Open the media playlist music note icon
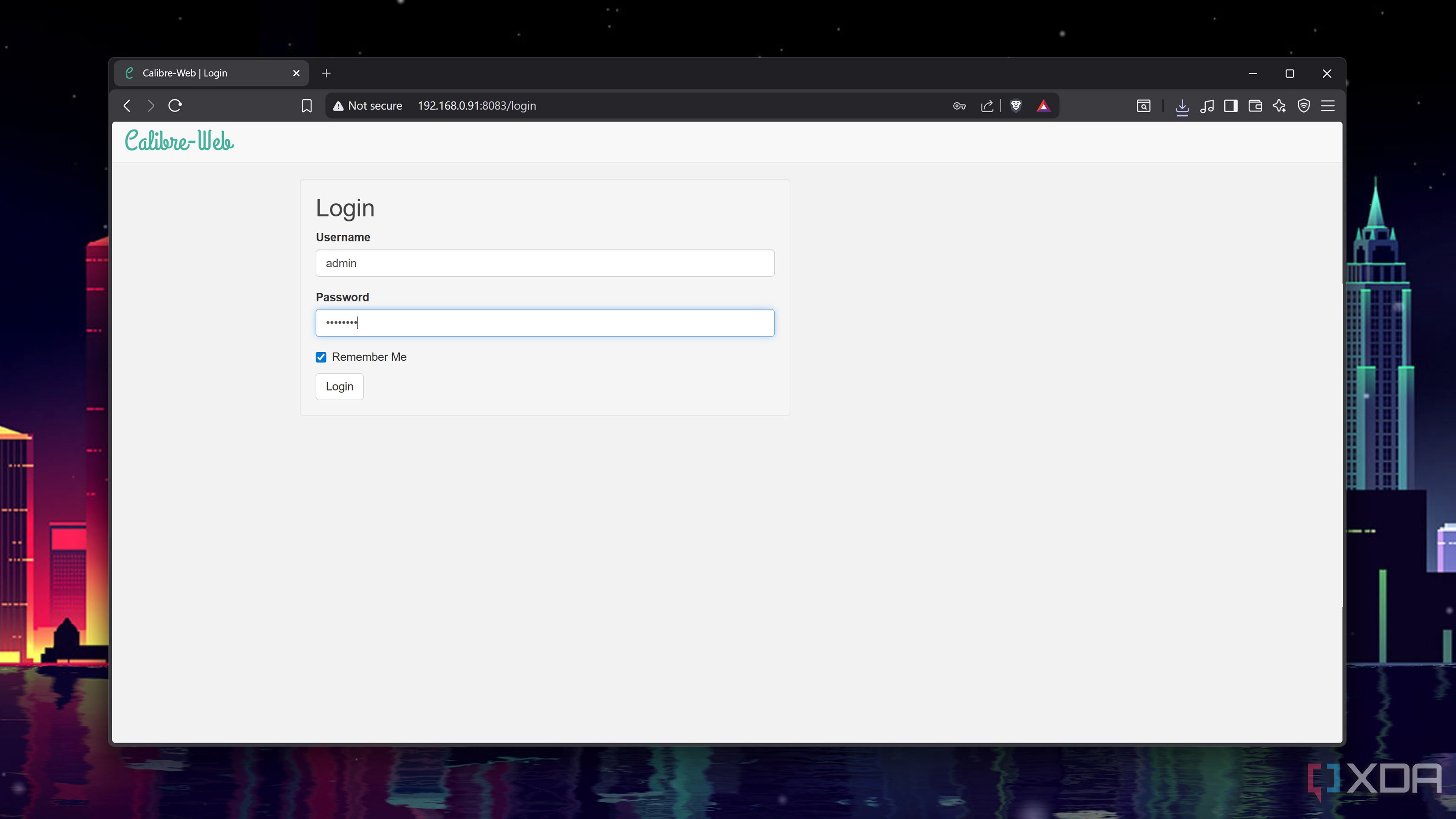 1207,106
